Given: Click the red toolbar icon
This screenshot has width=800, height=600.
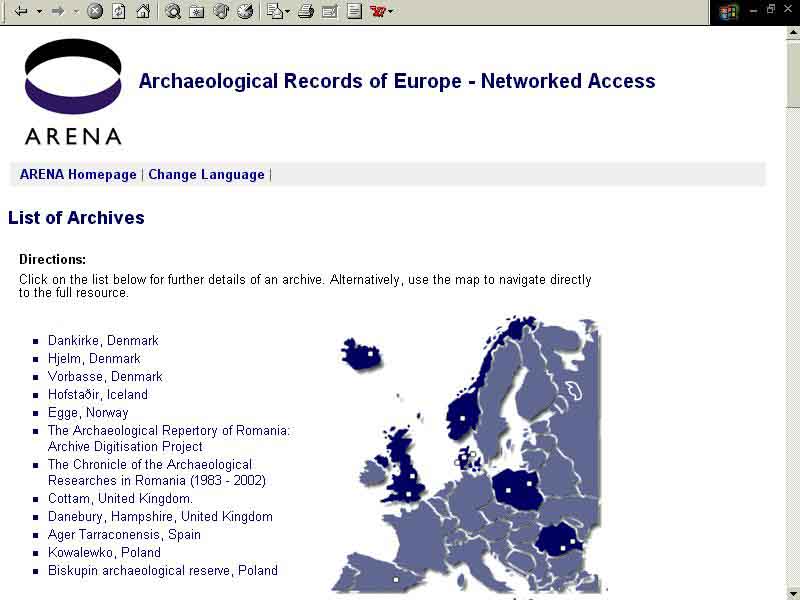Looking at the screenshot, I should [x=378, y=11].
